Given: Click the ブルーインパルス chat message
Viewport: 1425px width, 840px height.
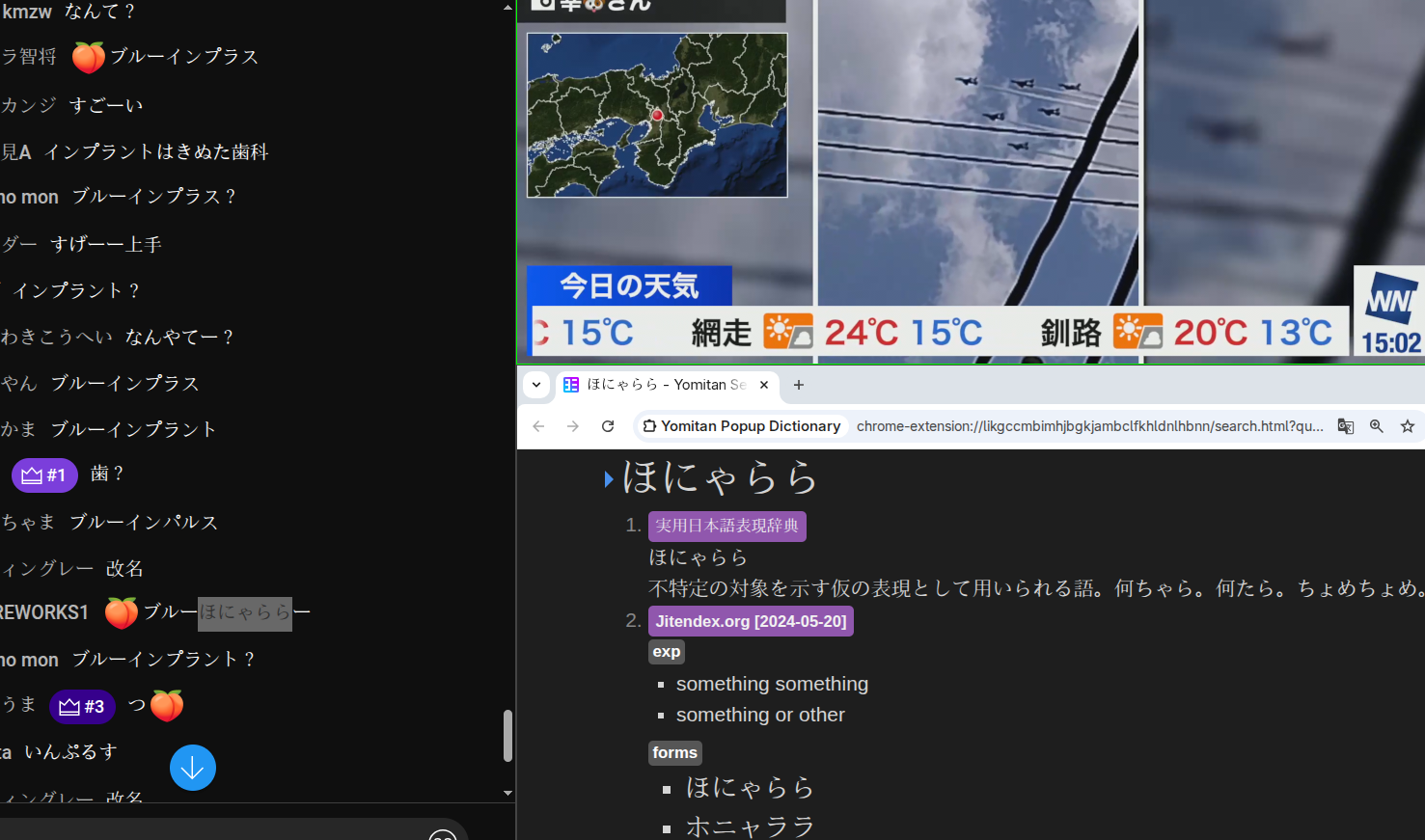Looking at the screenshot, I should [x=144, y=523].
